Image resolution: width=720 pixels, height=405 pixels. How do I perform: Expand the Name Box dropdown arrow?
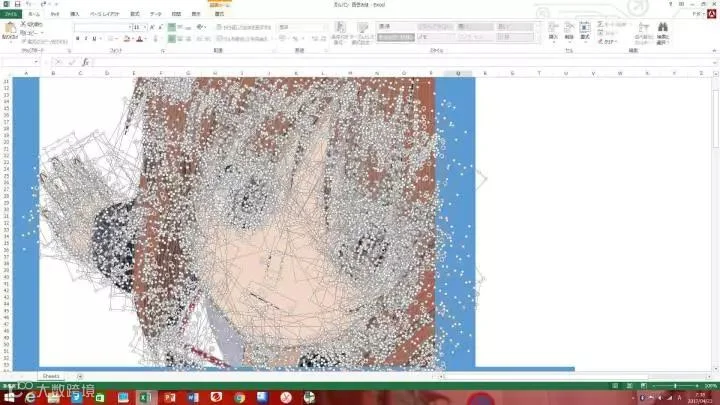36,62
